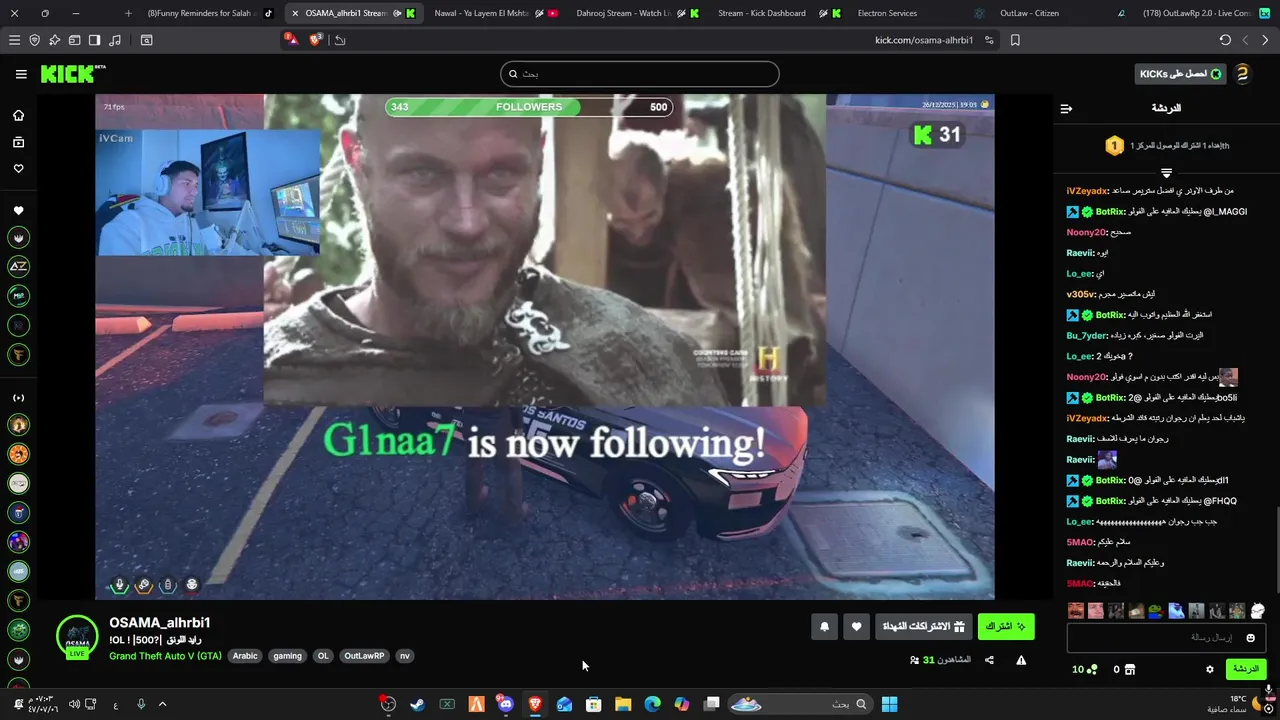Open the user profile avatar at top right
1280x720 pixels.
pos(1242,74)
